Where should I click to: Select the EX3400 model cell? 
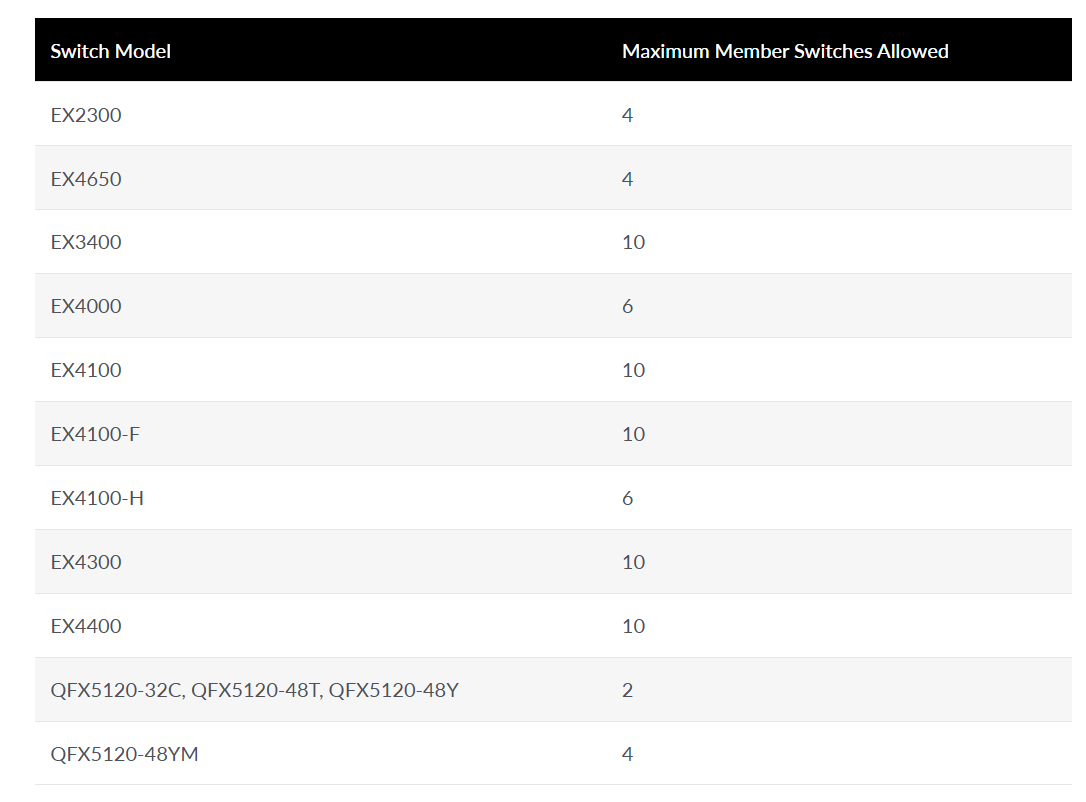86,242
